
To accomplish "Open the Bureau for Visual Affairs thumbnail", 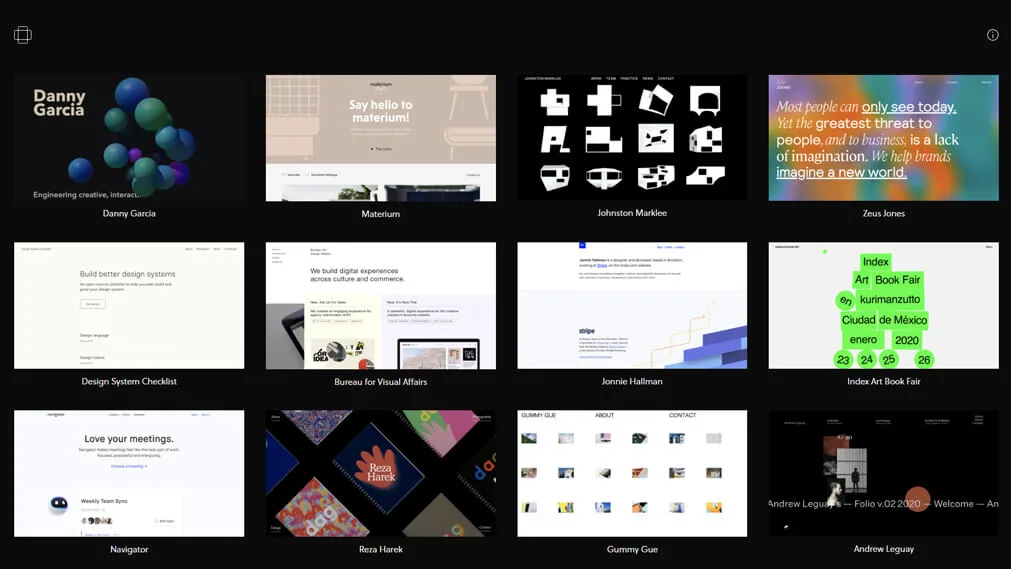I will pyautogui.click(x=380, y=306).
